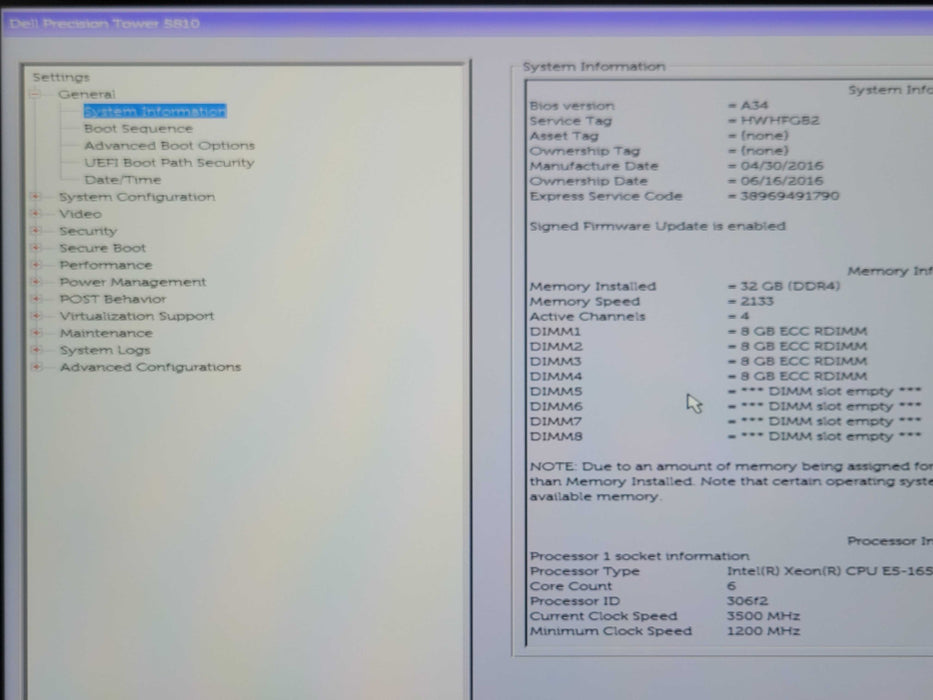
Task: Expand System Configuration with its plus icon
Action: point(37,197)
